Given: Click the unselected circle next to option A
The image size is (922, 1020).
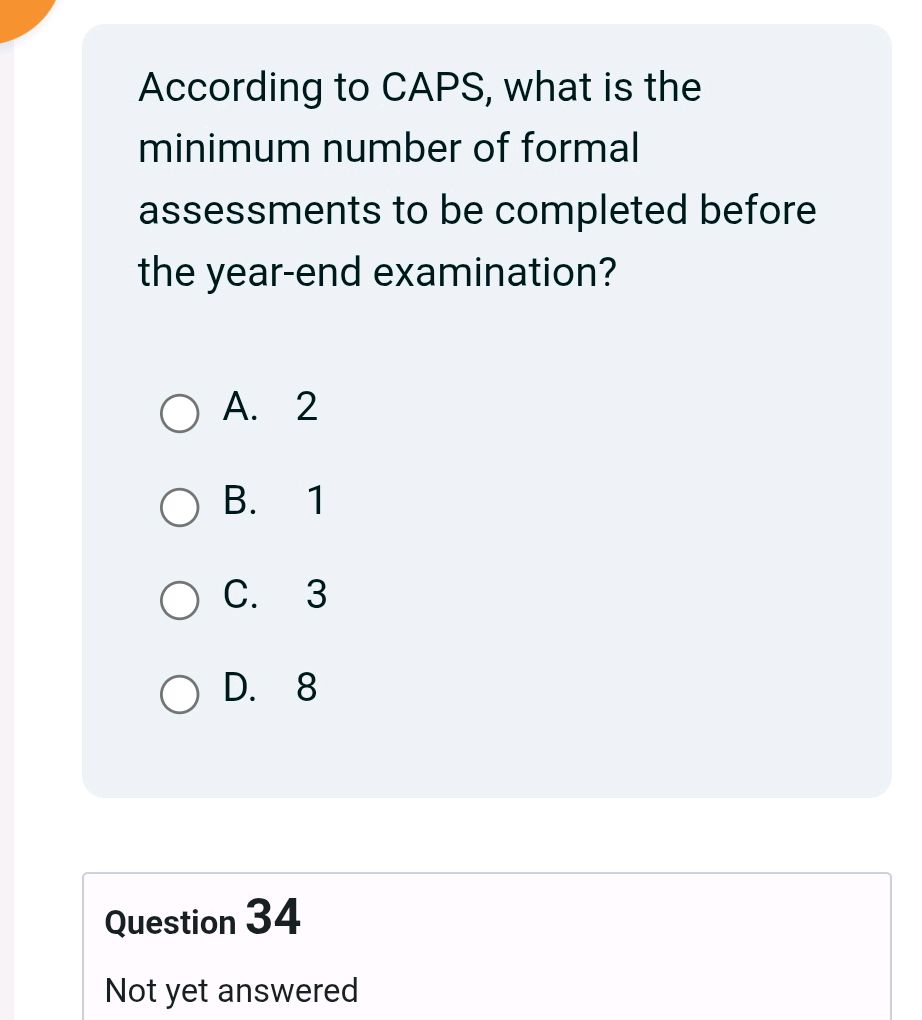Looking at the screenshot, I should 179,413.
